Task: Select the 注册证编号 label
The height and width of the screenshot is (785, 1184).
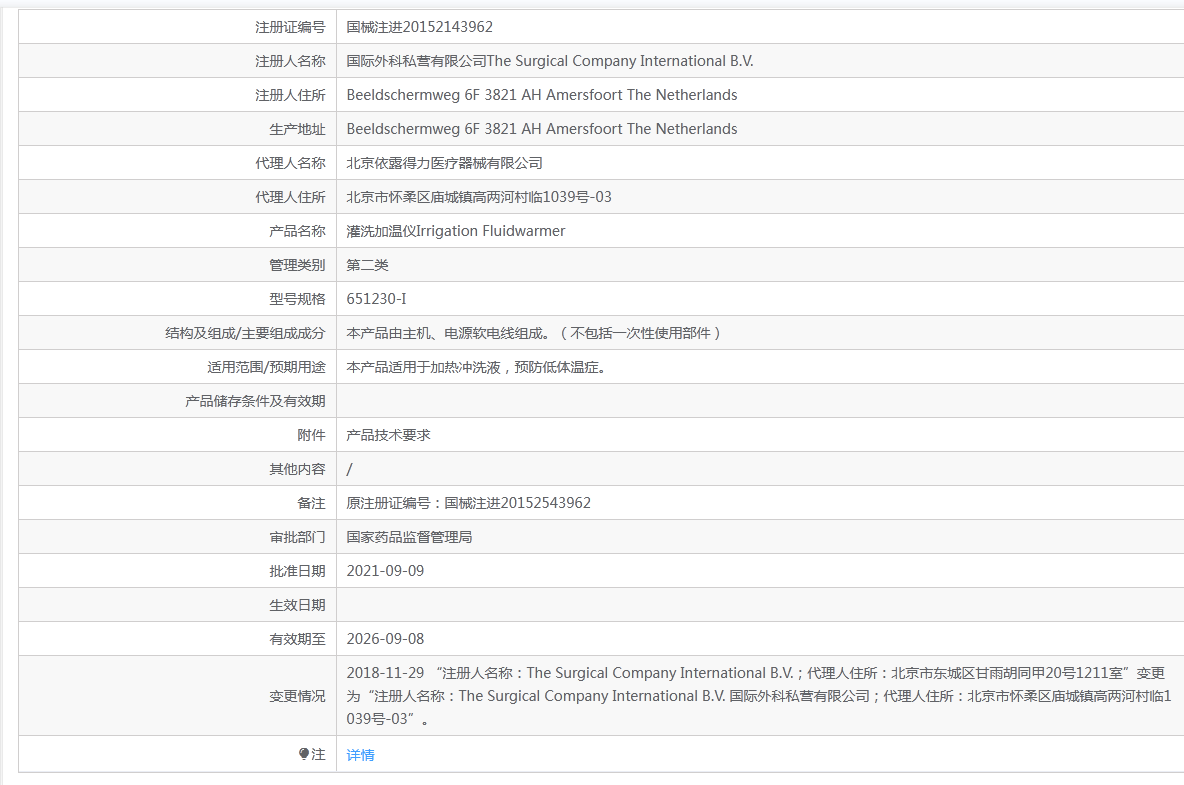Action: [290, 27]
